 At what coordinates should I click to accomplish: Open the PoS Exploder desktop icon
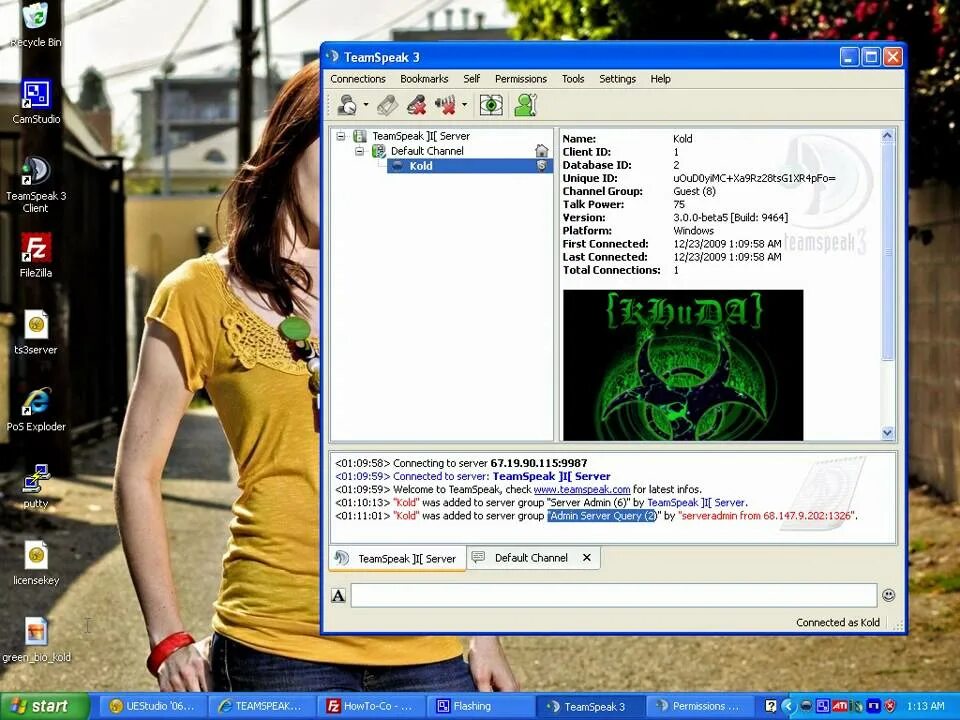pyautogui.click(x=36, y=410)
